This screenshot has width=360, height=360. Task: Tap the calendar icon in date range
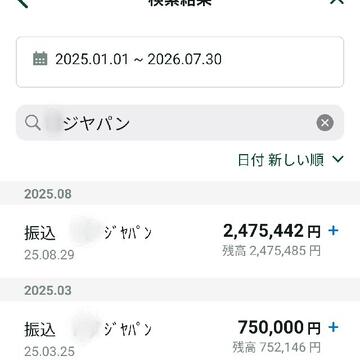pyautogui.click(x=40, y=59)
